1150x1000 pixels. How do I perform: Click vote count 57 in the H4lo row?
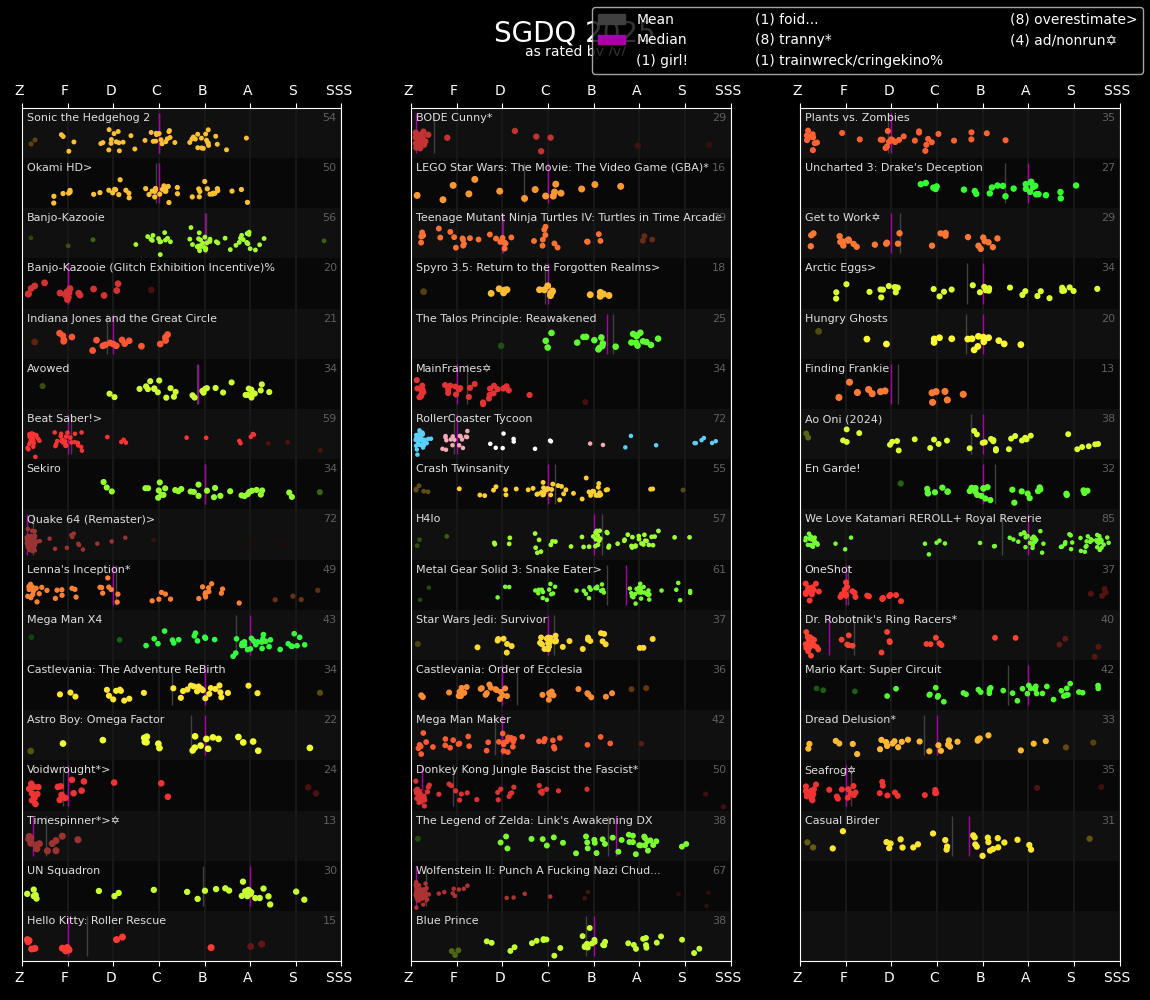(x=718, y=519)
